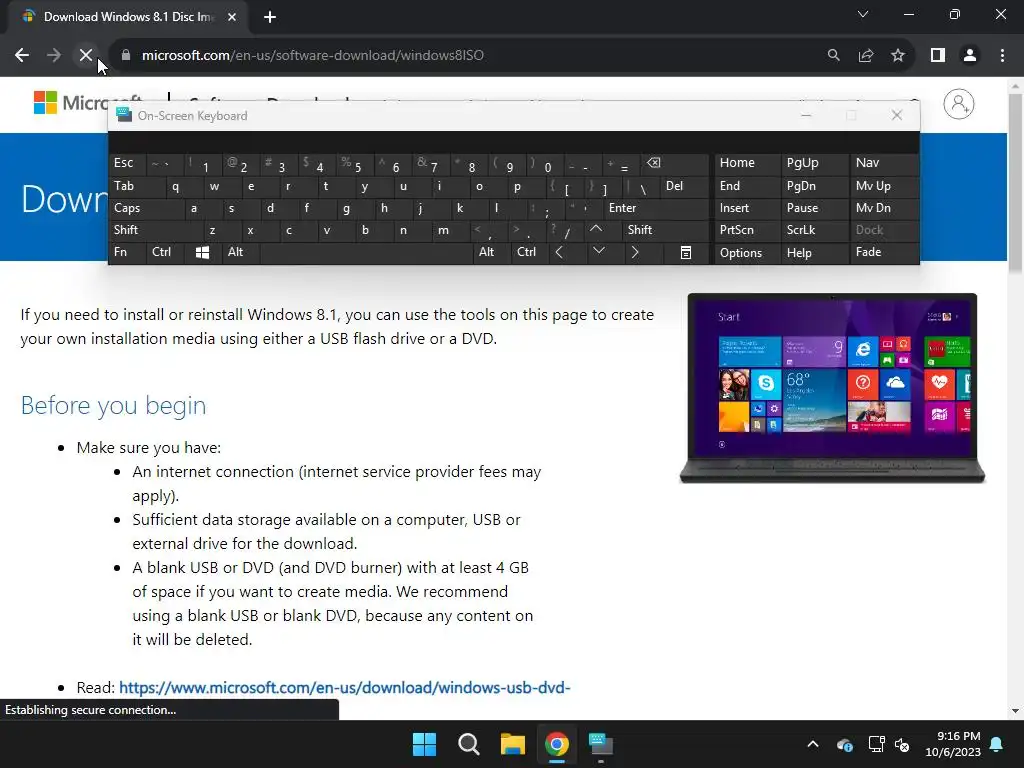Click the page vertical scrollbar
The height and width of the screenshot is (768, 1024).
click(1016, 183)
